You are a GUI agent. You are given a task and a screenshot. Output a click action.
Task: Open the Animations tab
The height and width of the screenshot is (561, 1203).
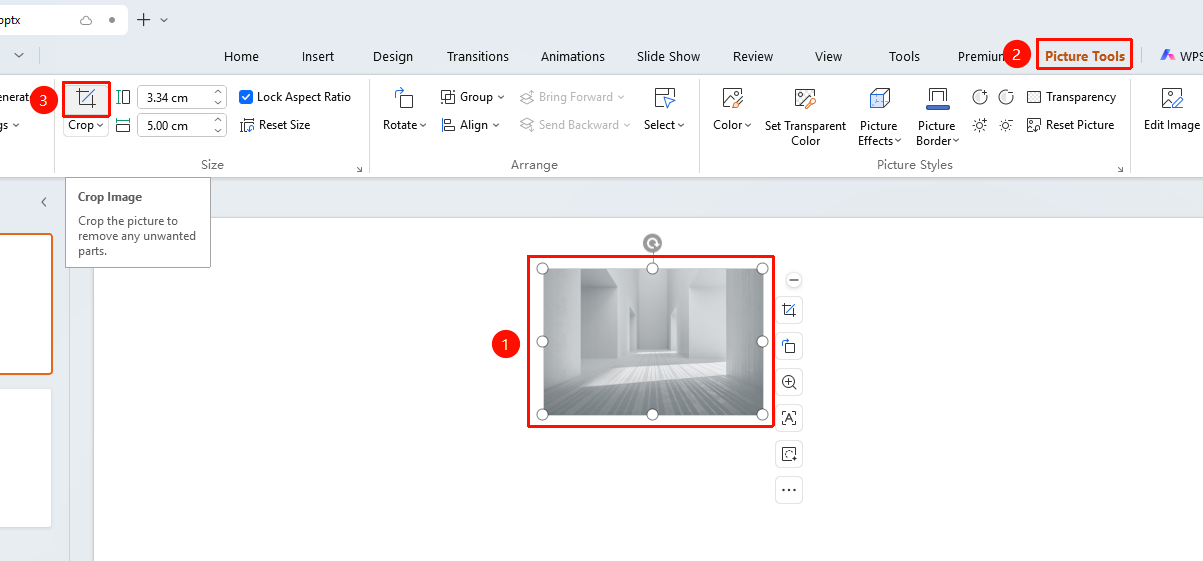tap(573, 56)
